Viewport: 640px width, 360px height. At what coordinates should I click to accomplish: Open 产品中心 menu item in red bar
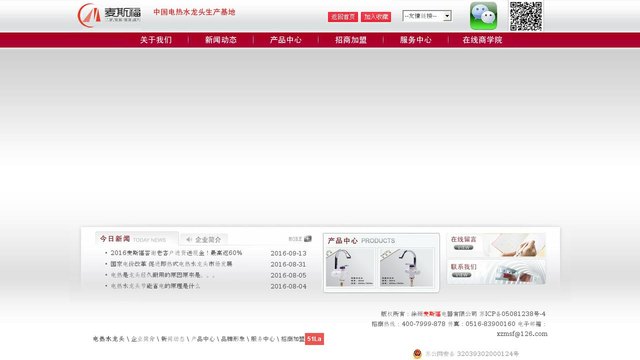(285, 40)
